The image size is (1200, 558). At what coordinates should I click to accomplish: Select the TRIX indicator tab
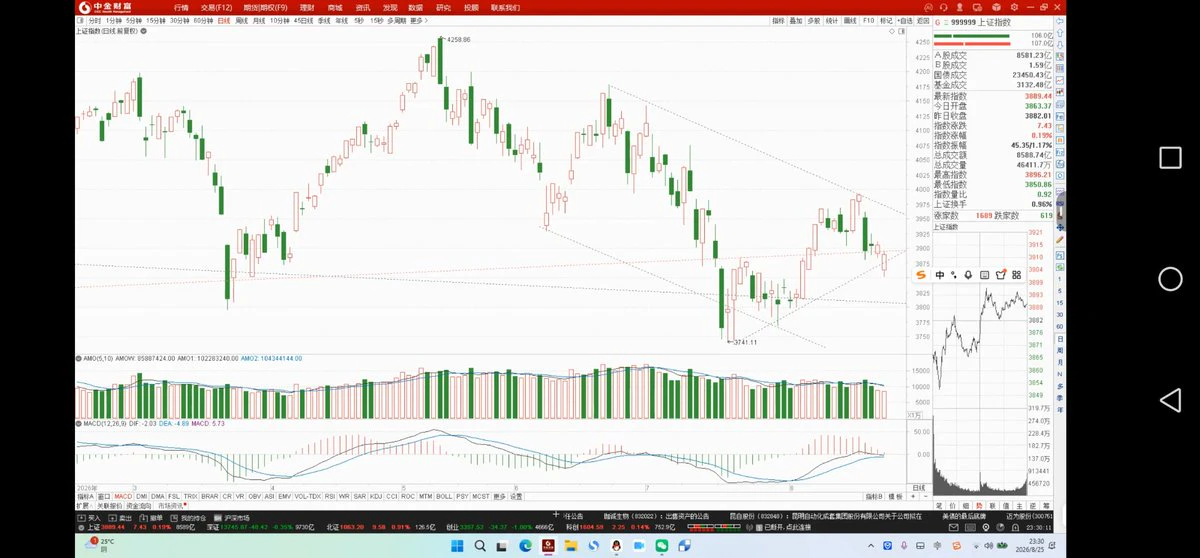tap(190, 496)
